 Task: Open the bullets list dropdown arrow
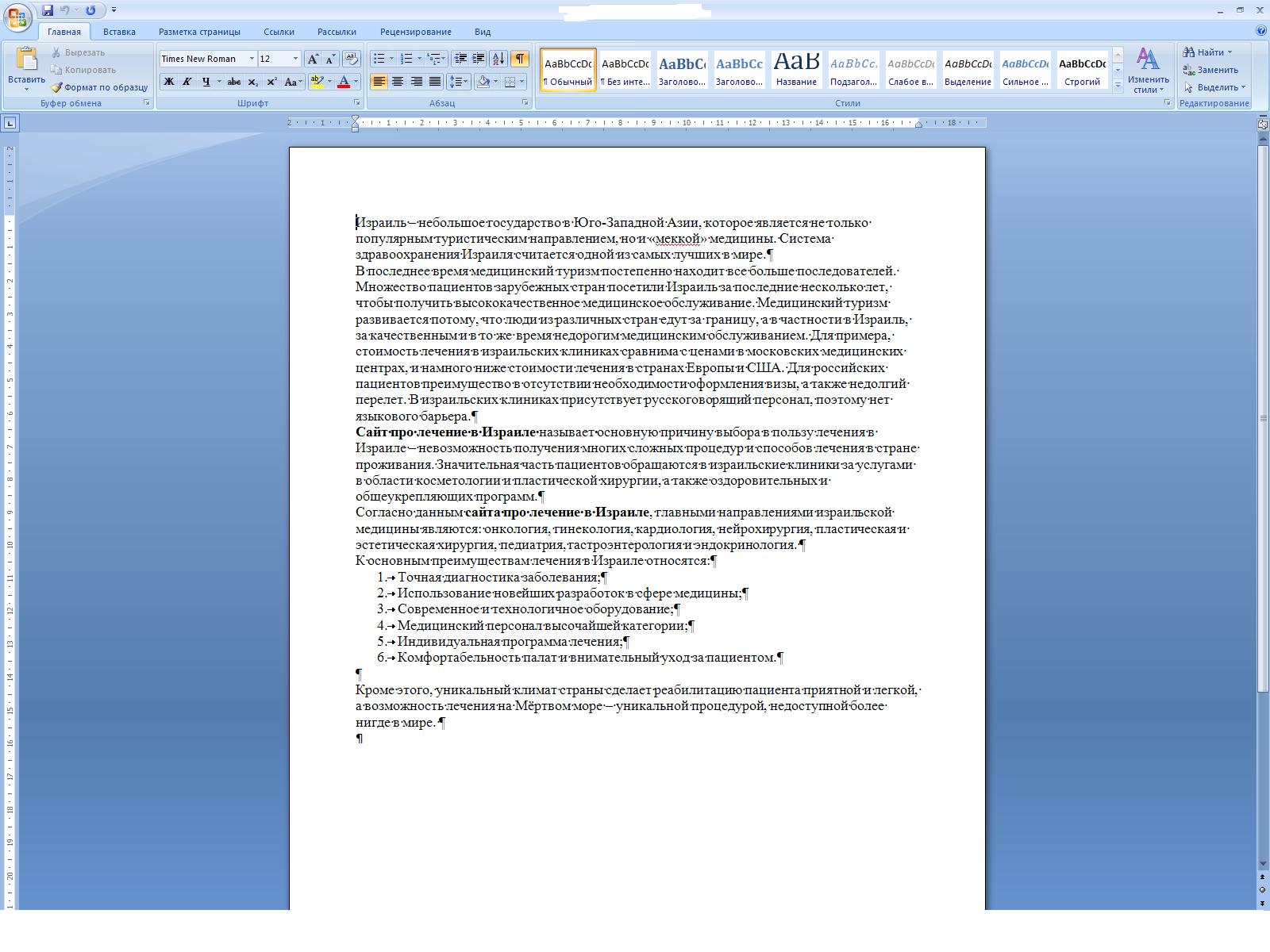click(x=391, y=59)
